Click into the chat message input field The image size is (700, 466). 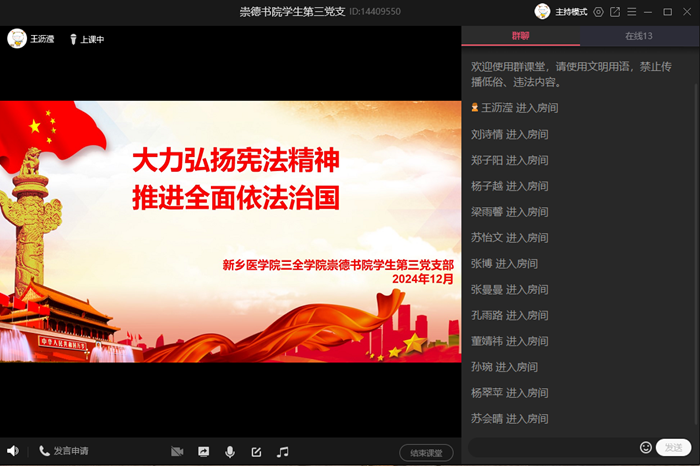[550, 447]
